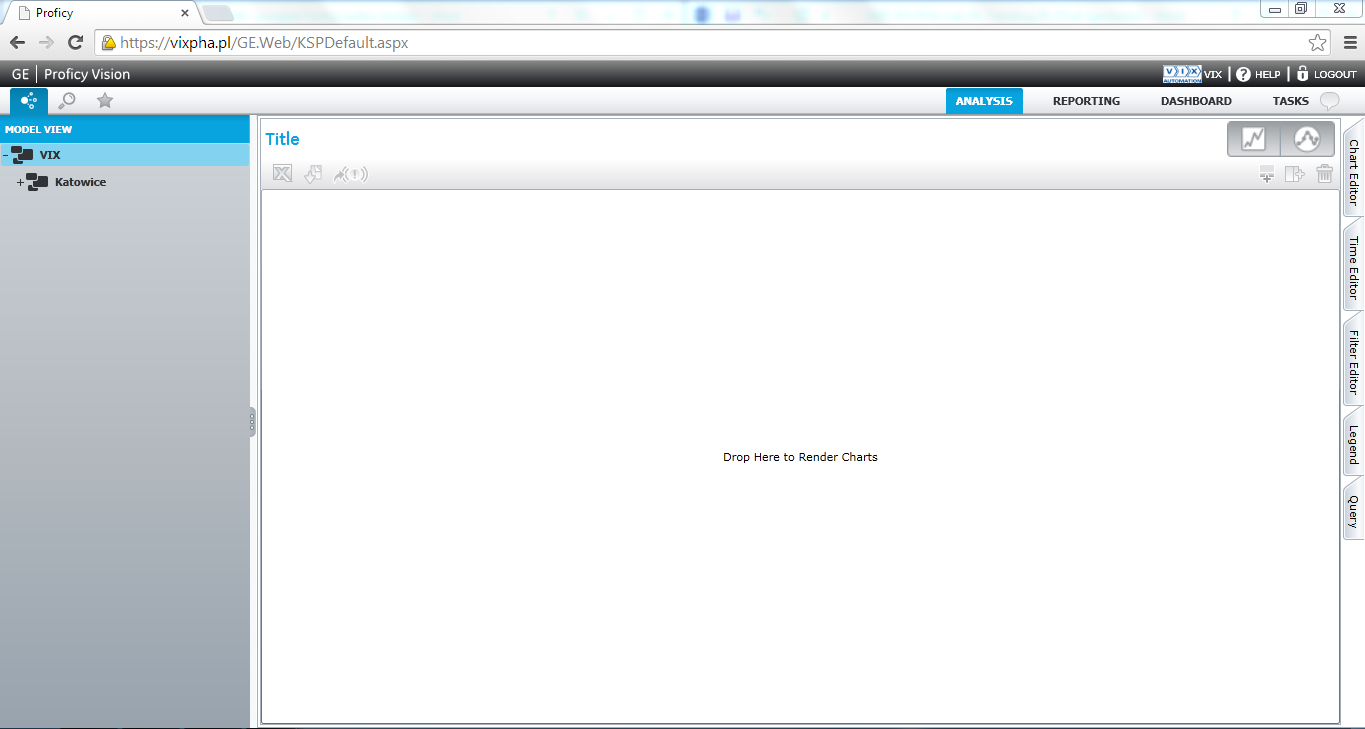The width and height of the screenshot is (1365, 729).
Task: Switch to the TASKS tab
Action: click(x=1290, y=101)
